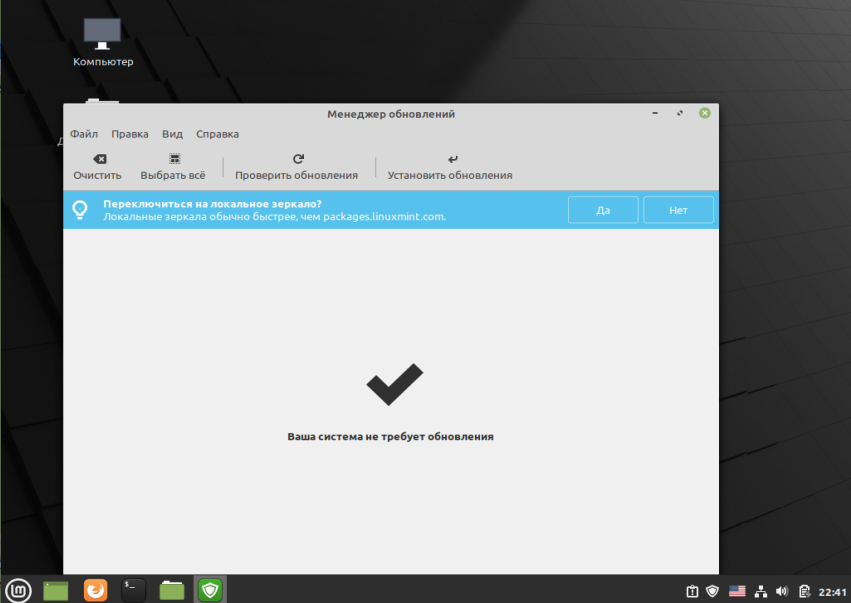This screenshot has width=851, height=603.
Task: Click text Переключиться на локальное зеркало?
Action: pyautogui.click(x=212, y=204)
